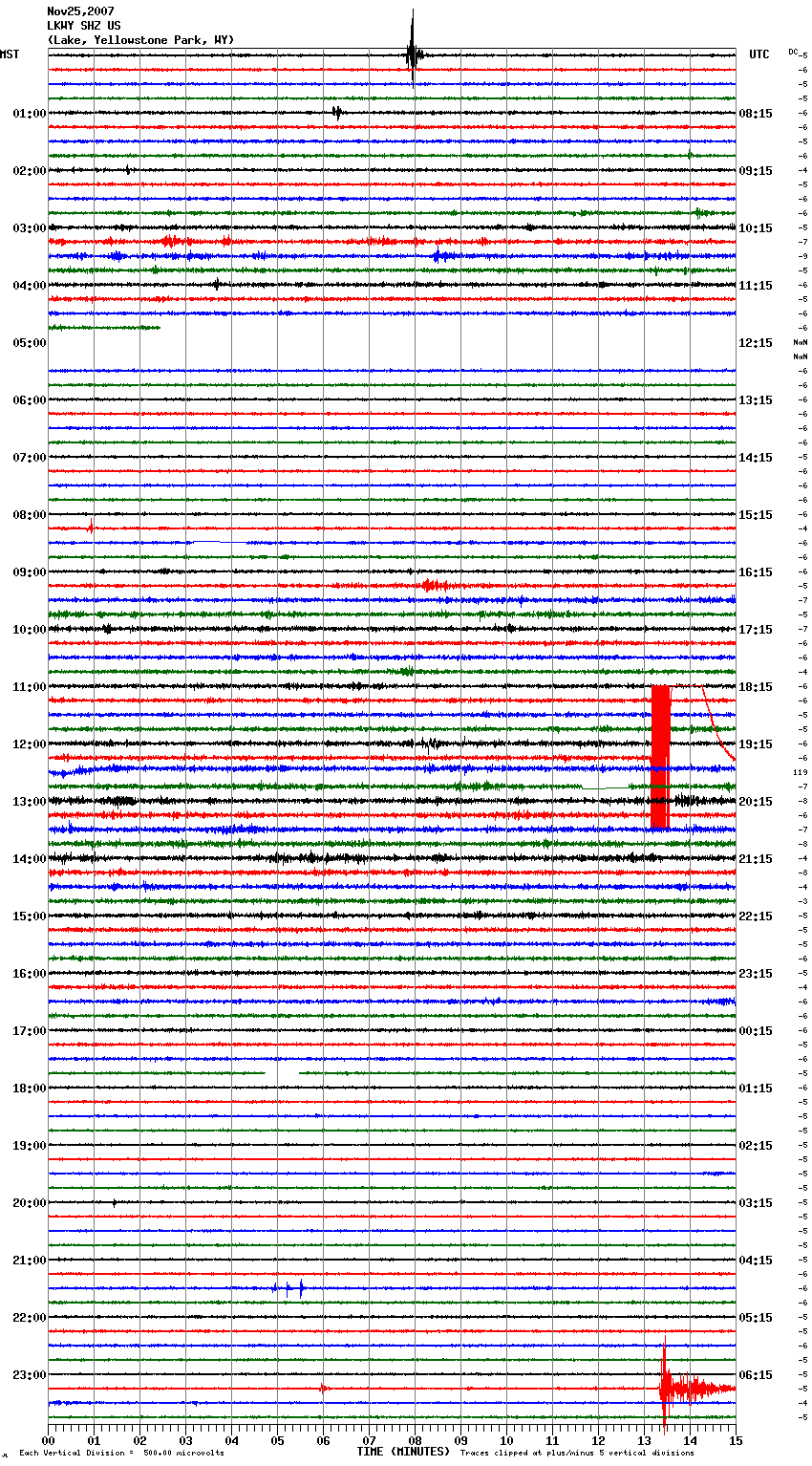Click the blue spikes on the 21:30 MST trace
Screen dimensions: 812x1466
coord(288,1288)
